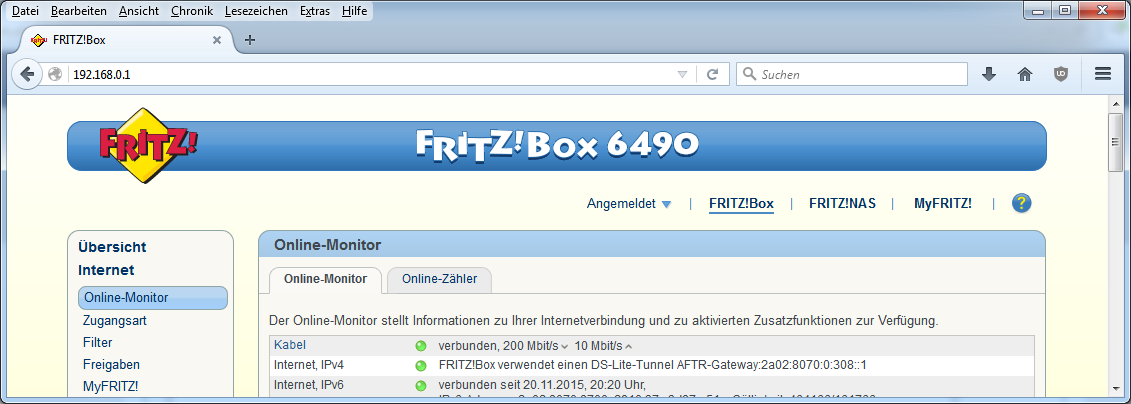Click the blue help question mark icon
Image resolution: width=1131 pixels, height=404 pixels.
[x=1021, y=203]
